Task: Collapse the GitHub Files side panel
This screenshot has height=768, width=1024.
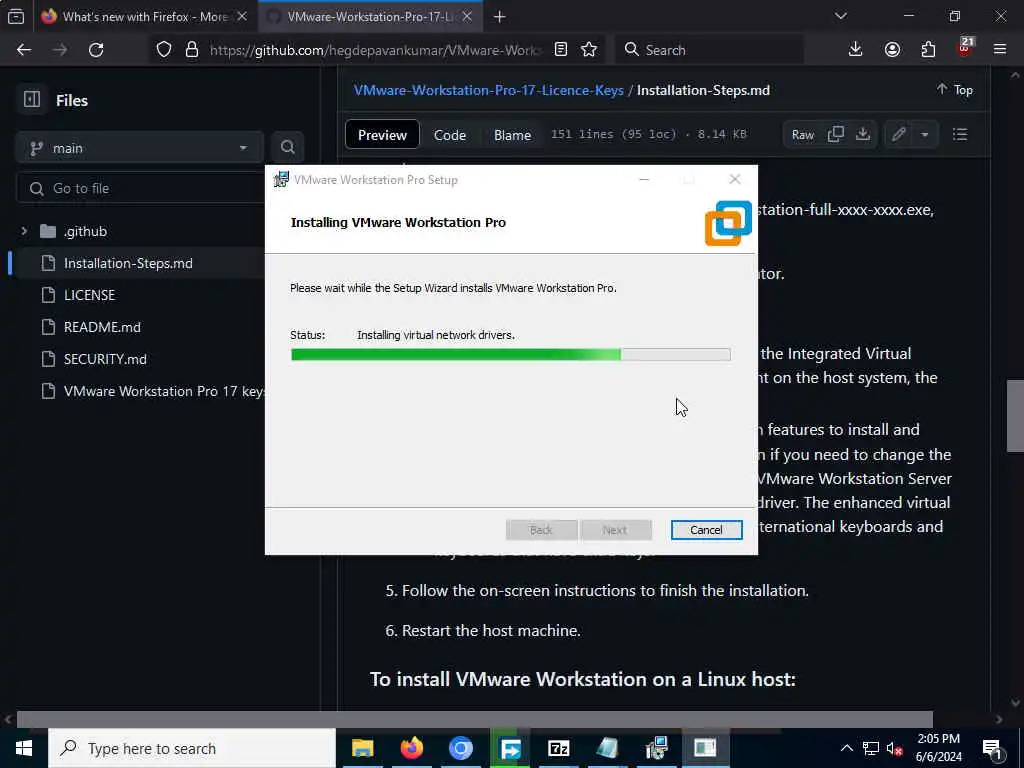Action: pos(32,100)
